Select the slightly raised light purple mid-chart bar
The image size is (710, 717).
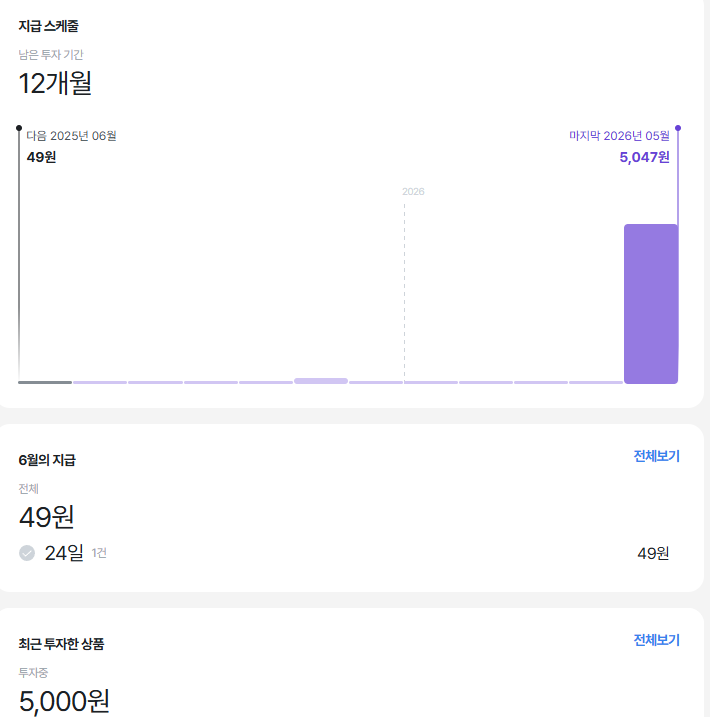[321, 381]
